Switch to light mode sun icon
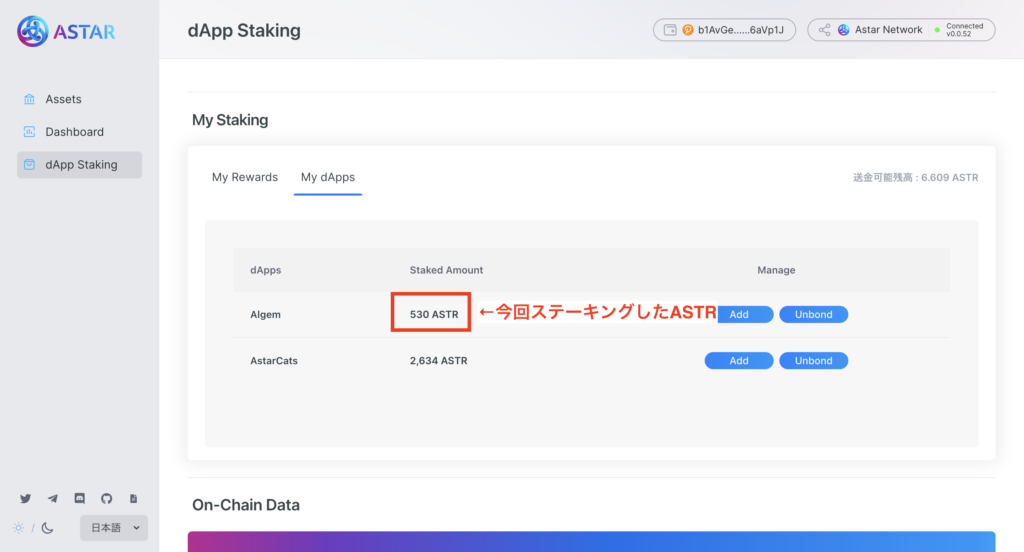Screen dimensions: 1024x552 tap(18, 528)
